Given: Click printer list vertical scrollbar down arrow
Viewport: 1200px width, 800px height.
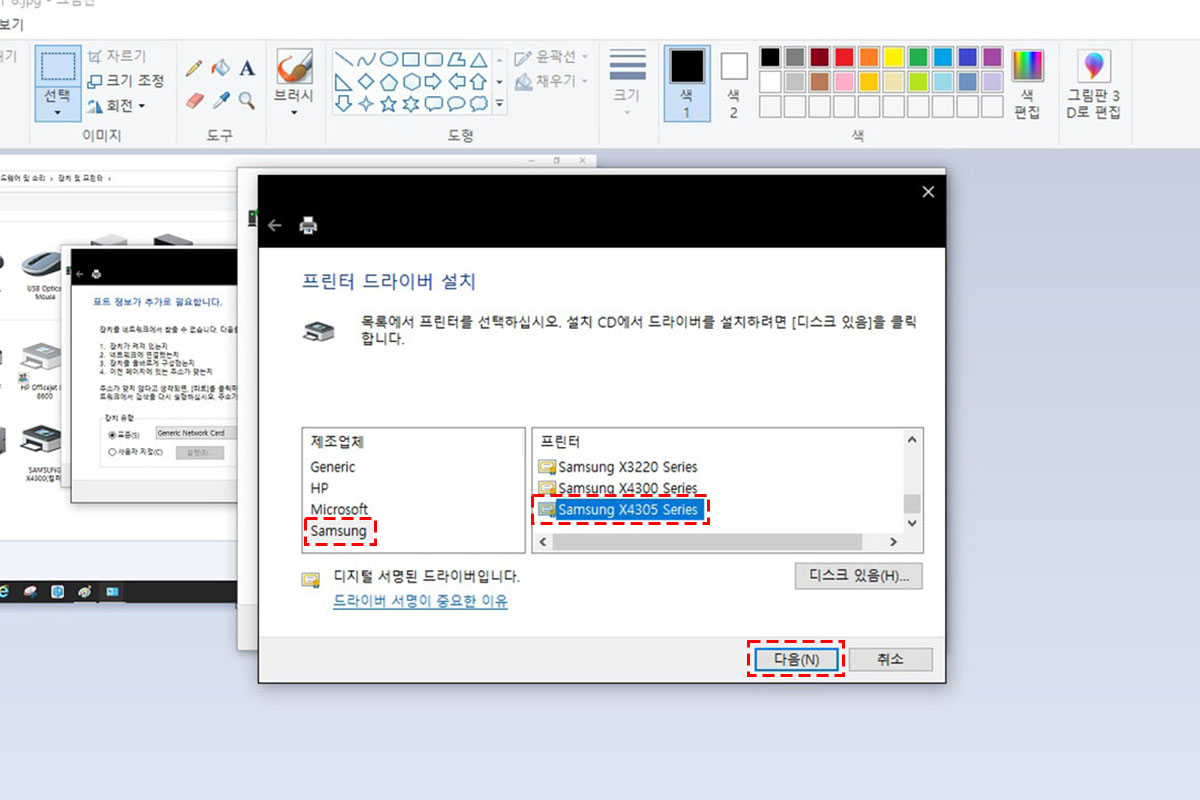Looking at the screenshot, I should coord(911,523).
